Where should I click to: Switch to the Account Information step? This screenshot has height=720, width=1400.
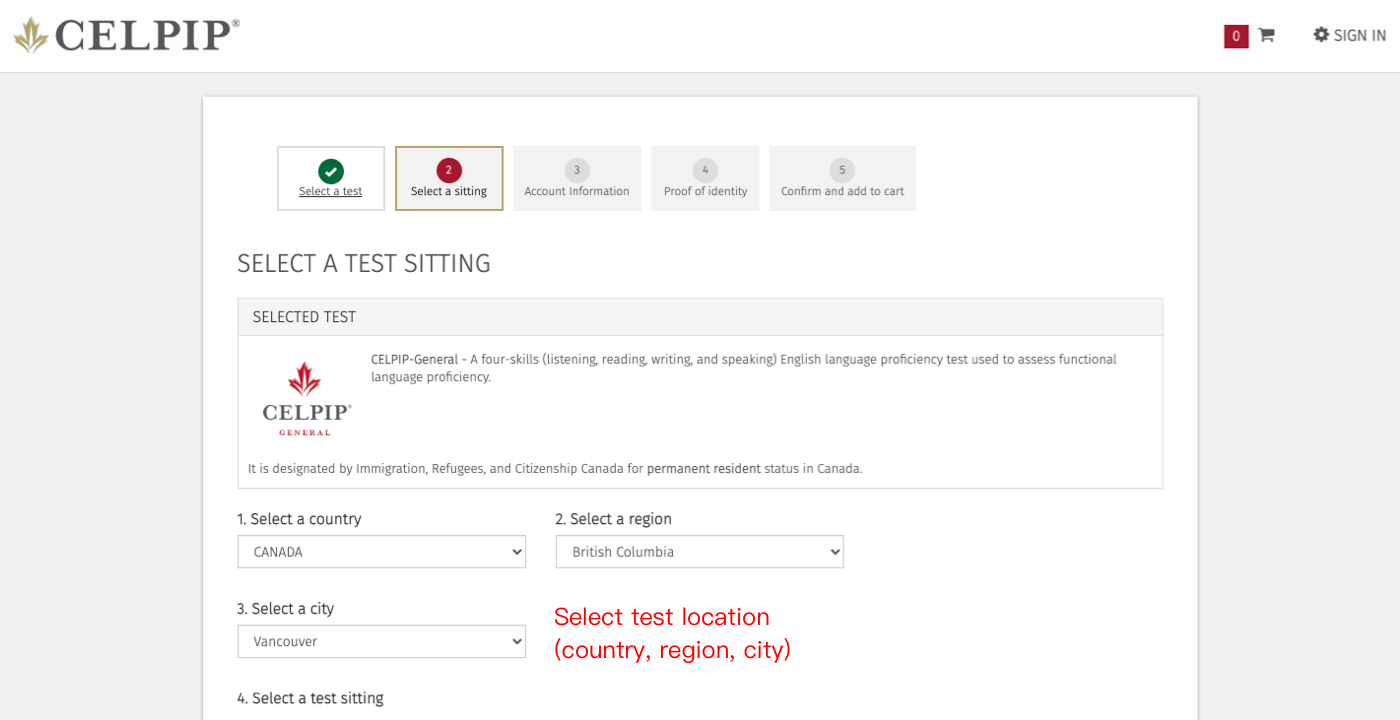577,192
